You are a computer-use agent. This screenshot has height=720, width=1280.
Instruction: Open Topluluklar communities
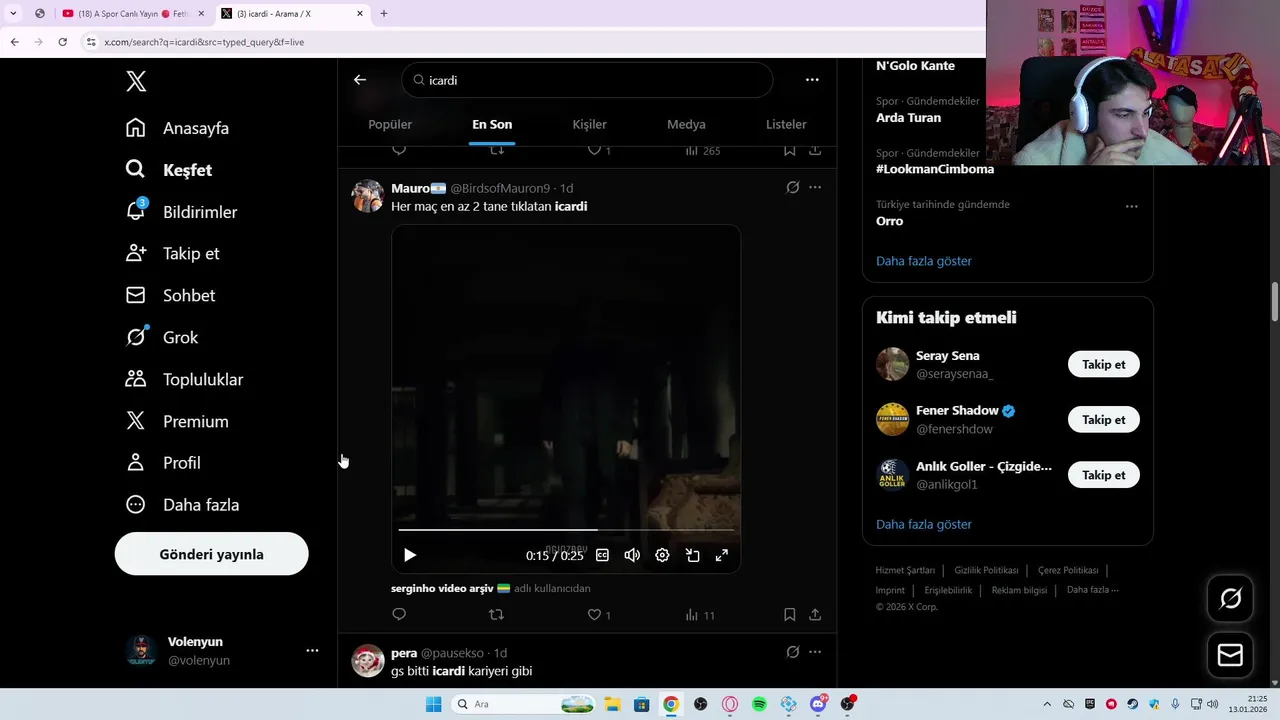[184, 379]
